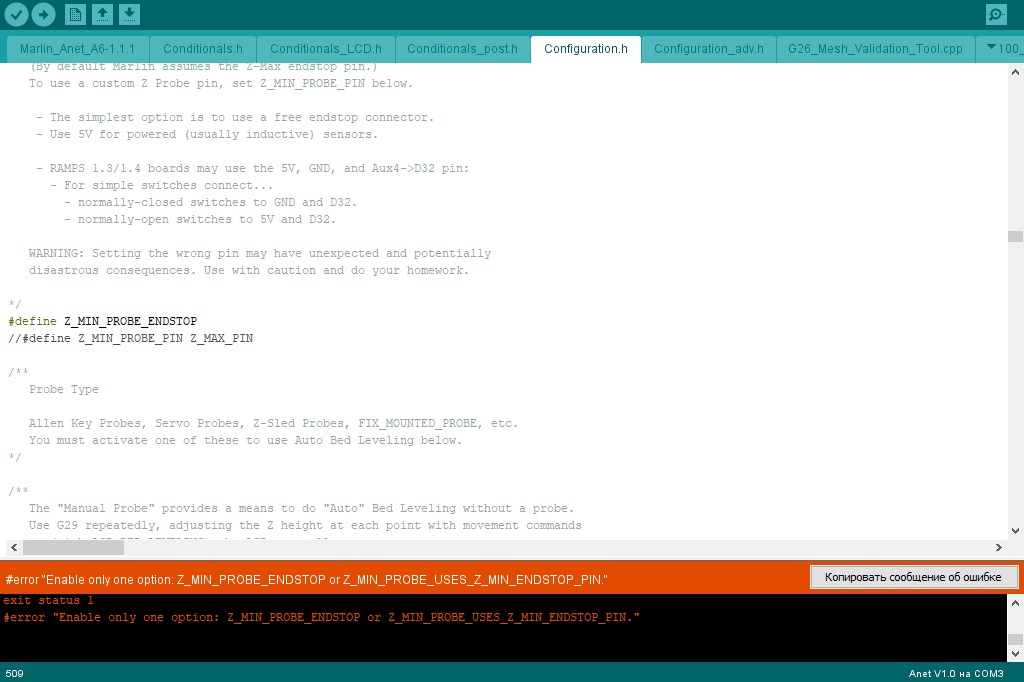Viewport: 1024px width, 682px height.
Task: Open the Serial Monitor magnifier icon
Action: 996,14
